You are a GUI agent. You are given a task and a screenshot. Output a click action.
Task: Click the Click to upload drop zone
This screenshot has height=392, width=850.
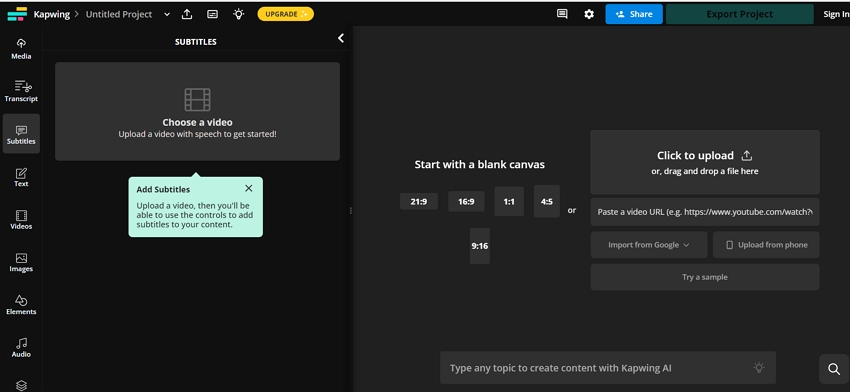[705, 162]
